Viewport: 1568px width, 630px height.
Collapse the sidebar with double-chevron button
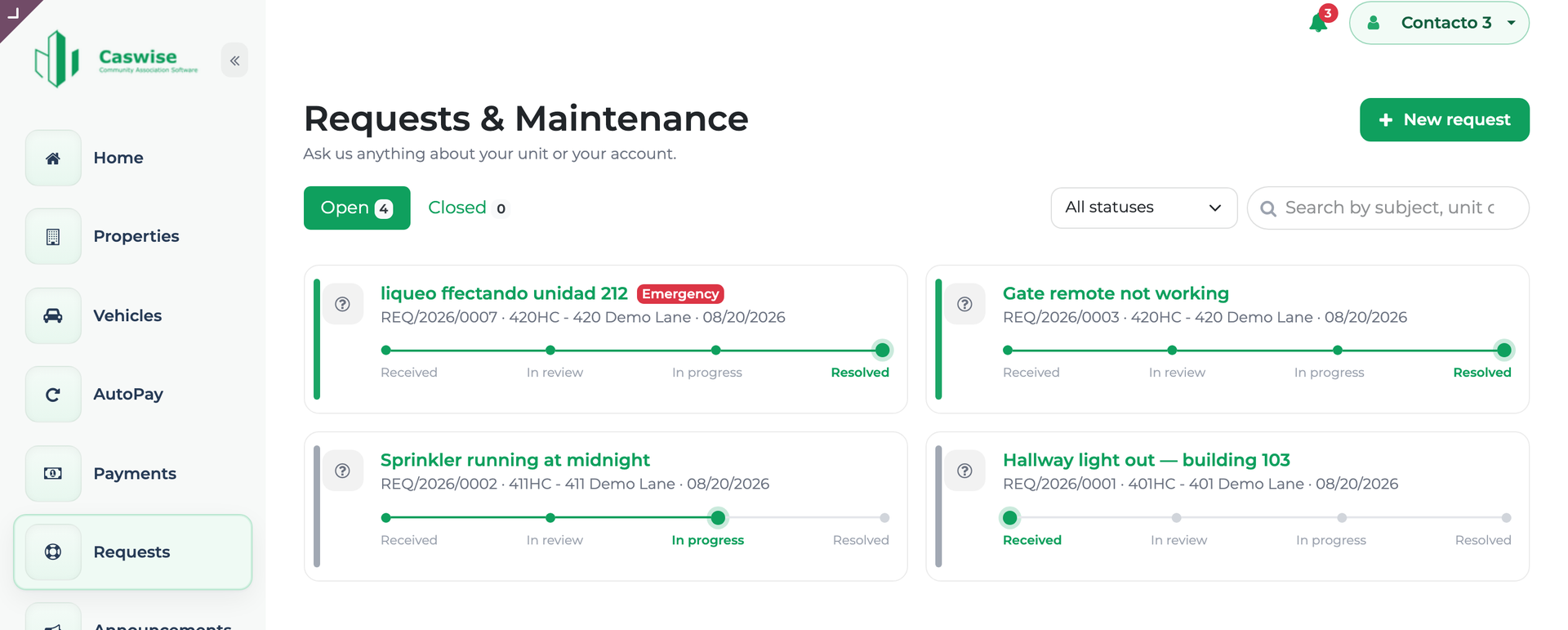click(234, 60)
